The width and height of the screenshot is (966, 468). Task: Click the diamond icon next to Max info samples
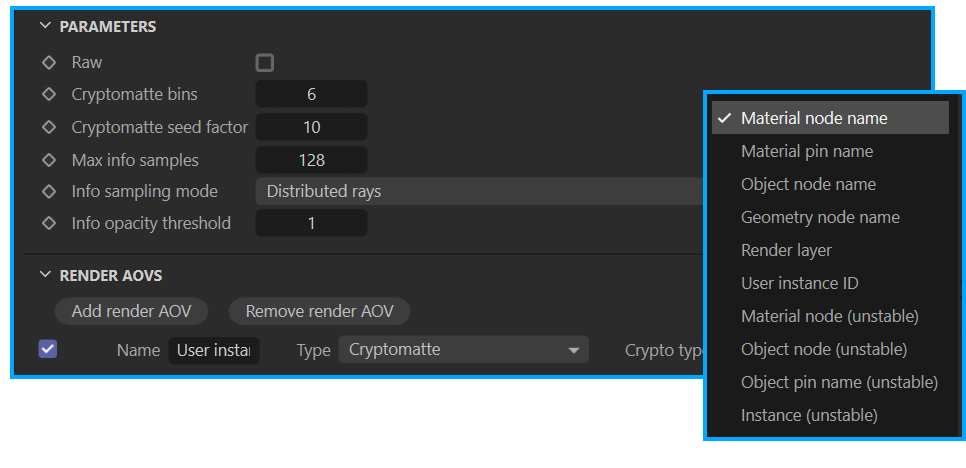coord(49,160)
